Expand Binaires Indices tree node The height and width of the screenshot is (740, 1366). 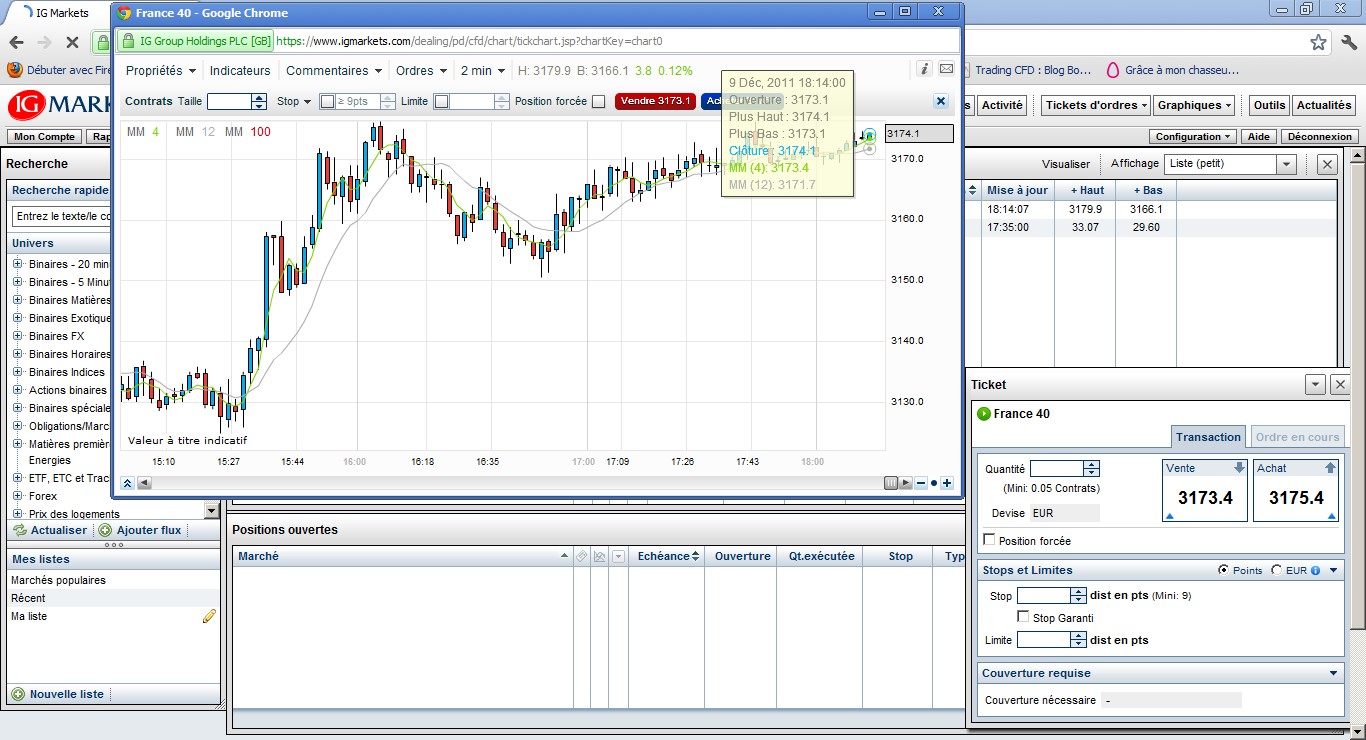(18, 372)
